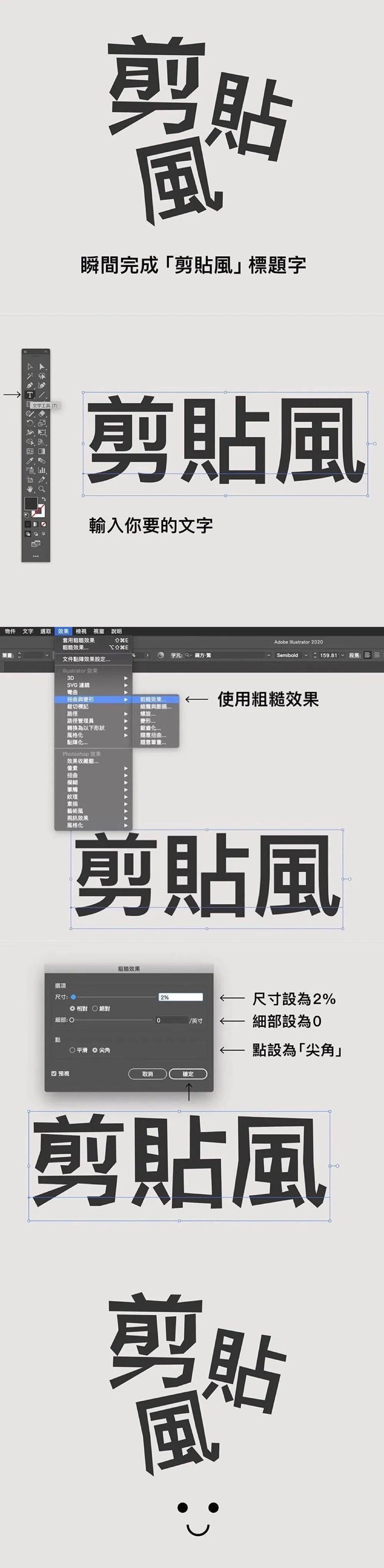Click the 確定 (OK) button
The height and width of the screenshot is (1568, 384).
(188, 1074)
